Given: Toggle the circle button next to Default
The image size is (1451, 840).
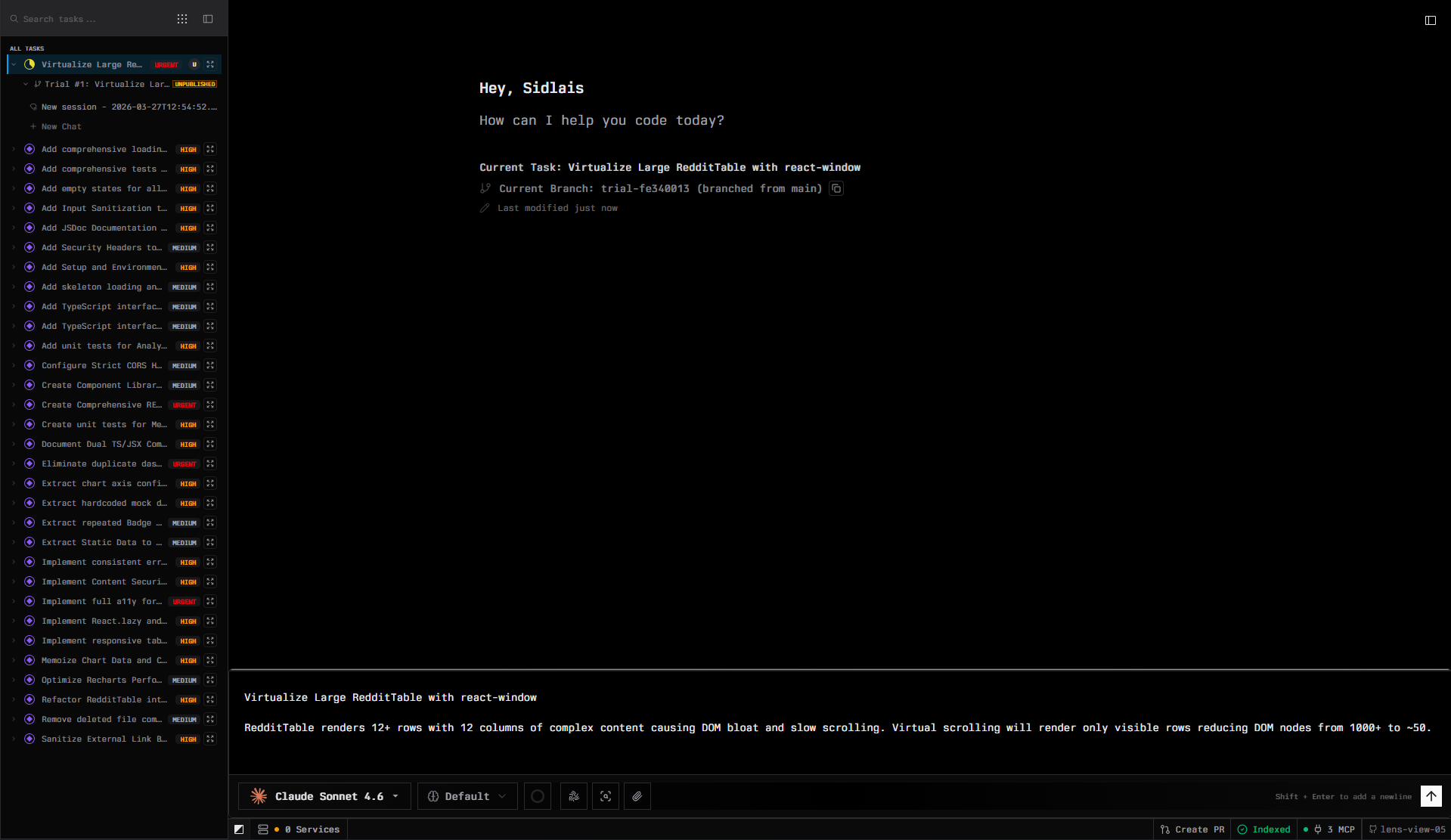Looking at the screenshot, I should (537, 796).
